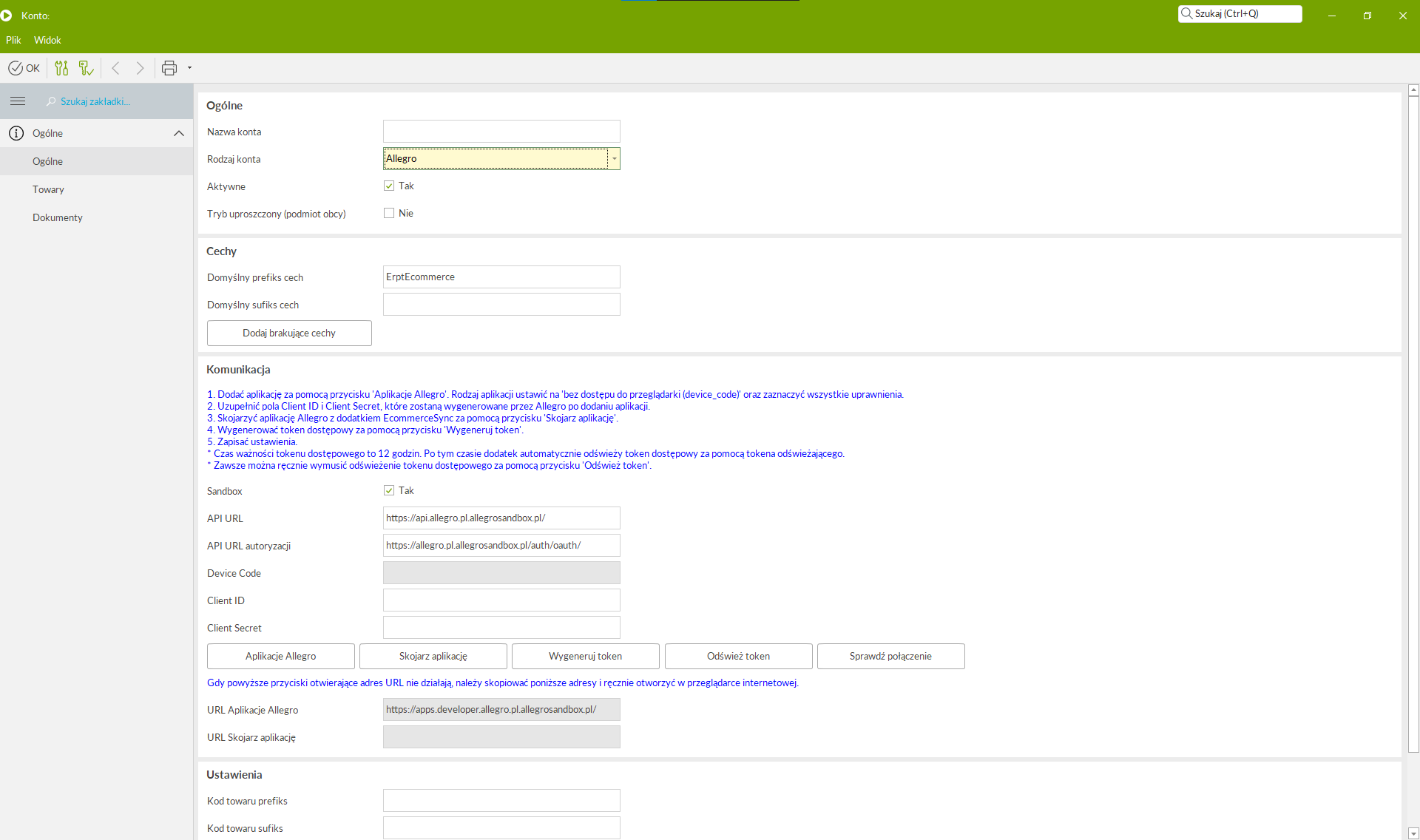This screenshot has width=1420, height=840.
Task: Click the Wygeneruj token button
Action: click(x=585, y=656)
